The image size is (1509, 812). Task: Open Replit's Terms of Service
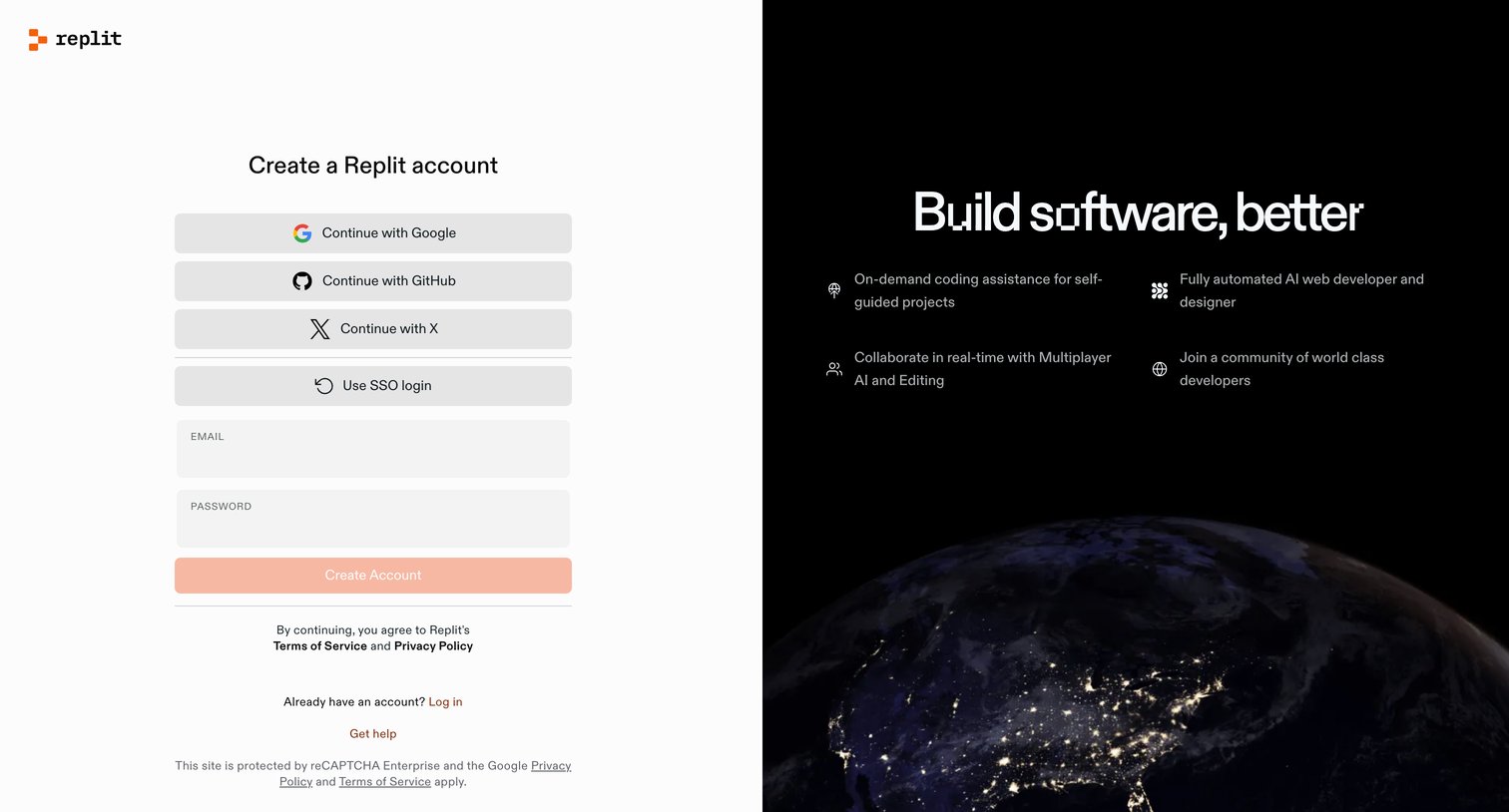[320, 646]
